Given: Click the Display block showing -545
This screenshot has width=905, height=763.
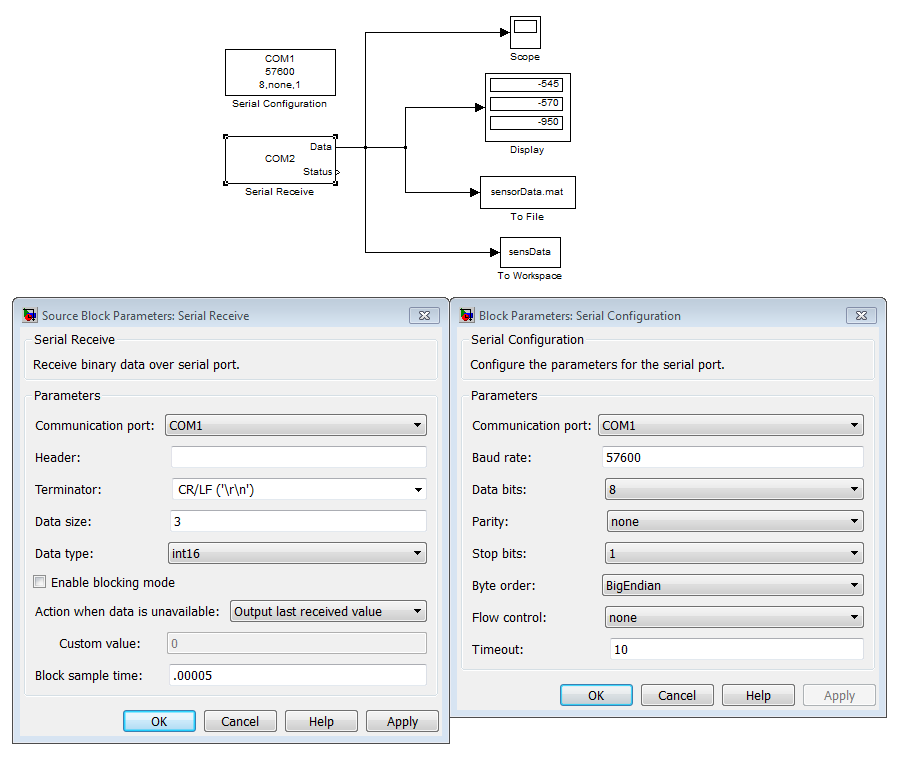Looking at the screenshot, I should tap(526, 84).
